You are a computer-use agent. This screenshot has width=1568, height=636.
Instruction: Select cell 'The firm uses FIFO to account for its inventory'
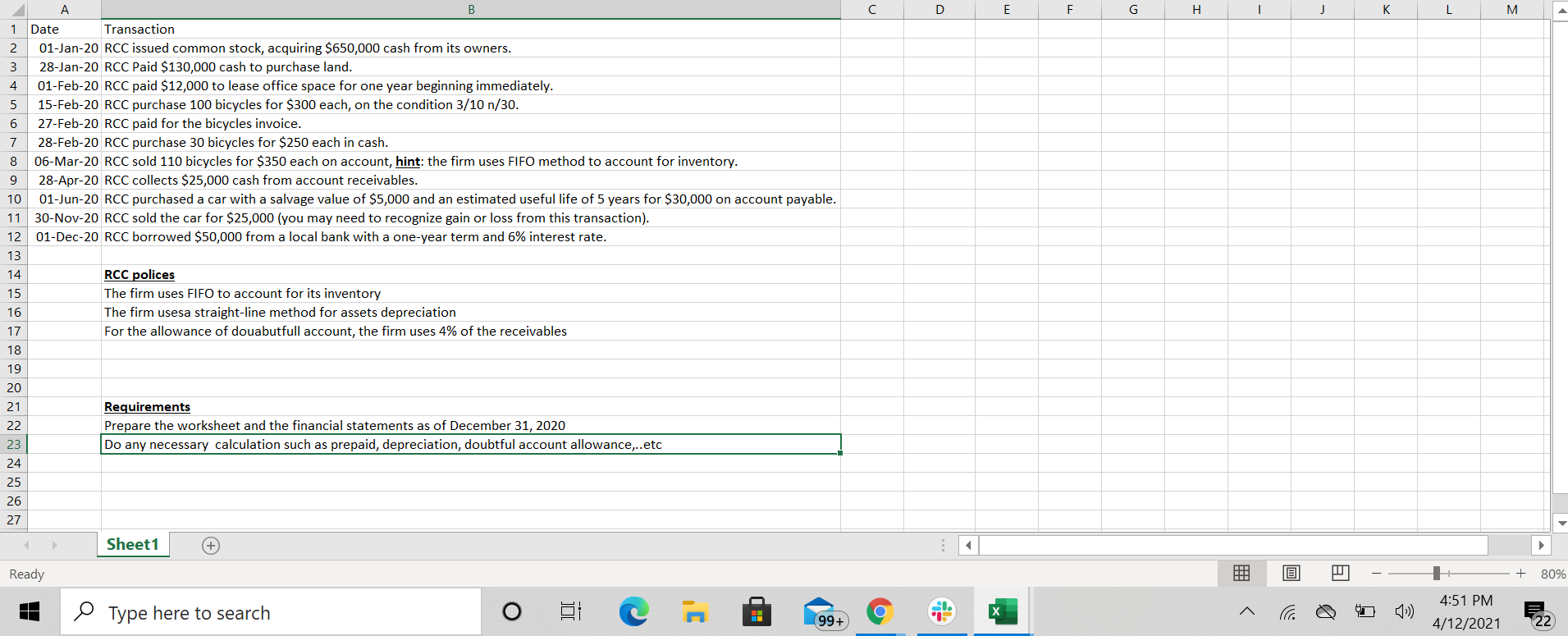click(x=471, y=293)
